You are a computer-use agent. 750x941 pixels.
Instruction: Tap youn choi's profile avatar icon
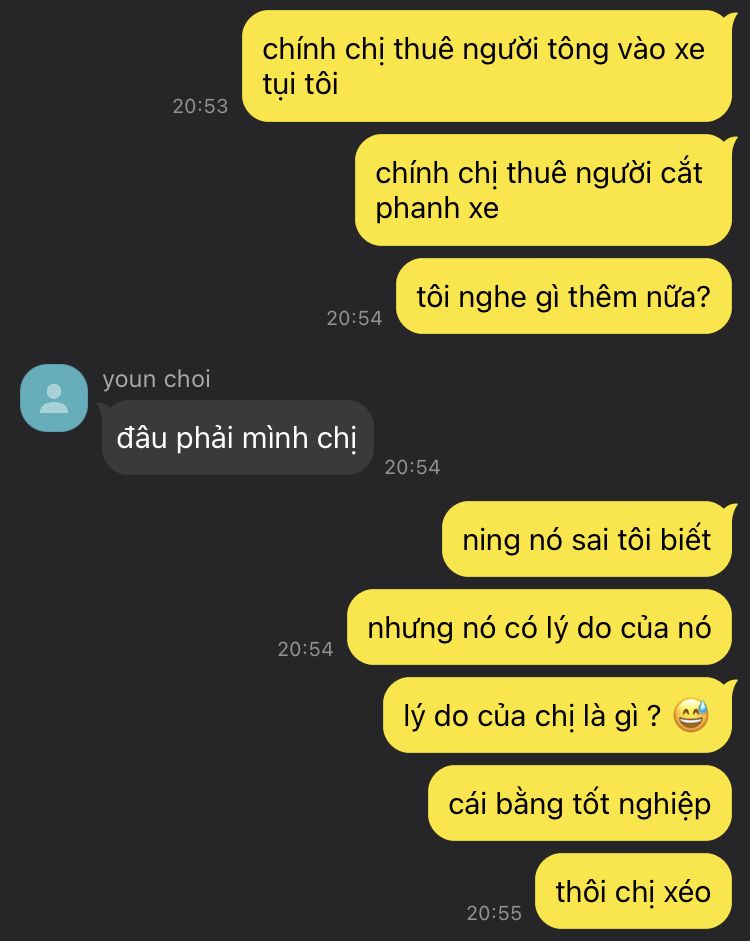pos(54,398)
